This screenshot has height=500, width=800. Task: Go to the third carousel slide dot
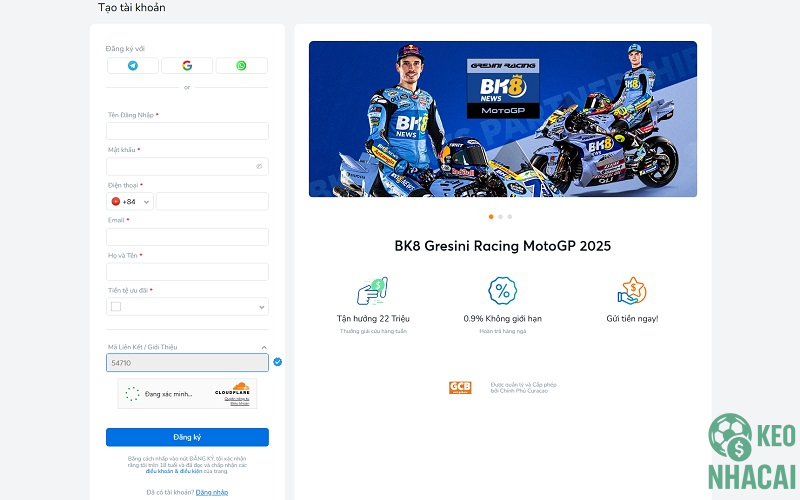point(509,216)
